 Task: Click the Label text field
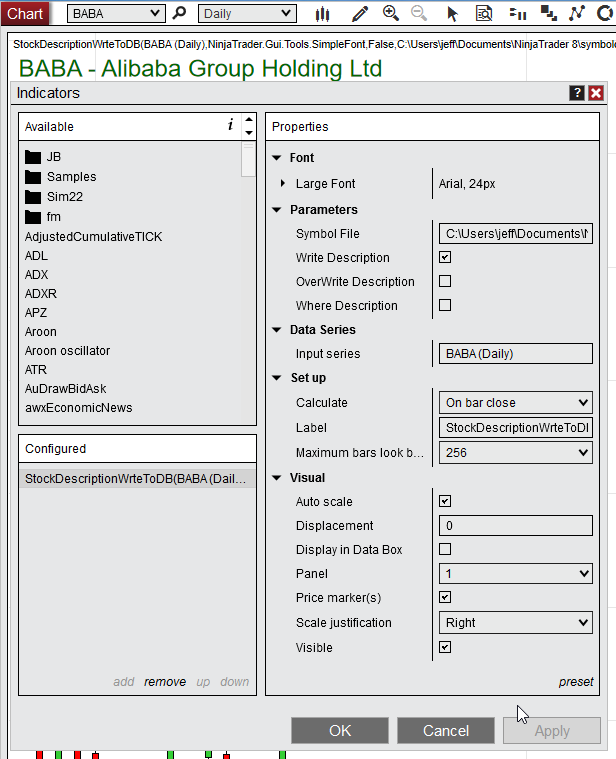point(516,427)
